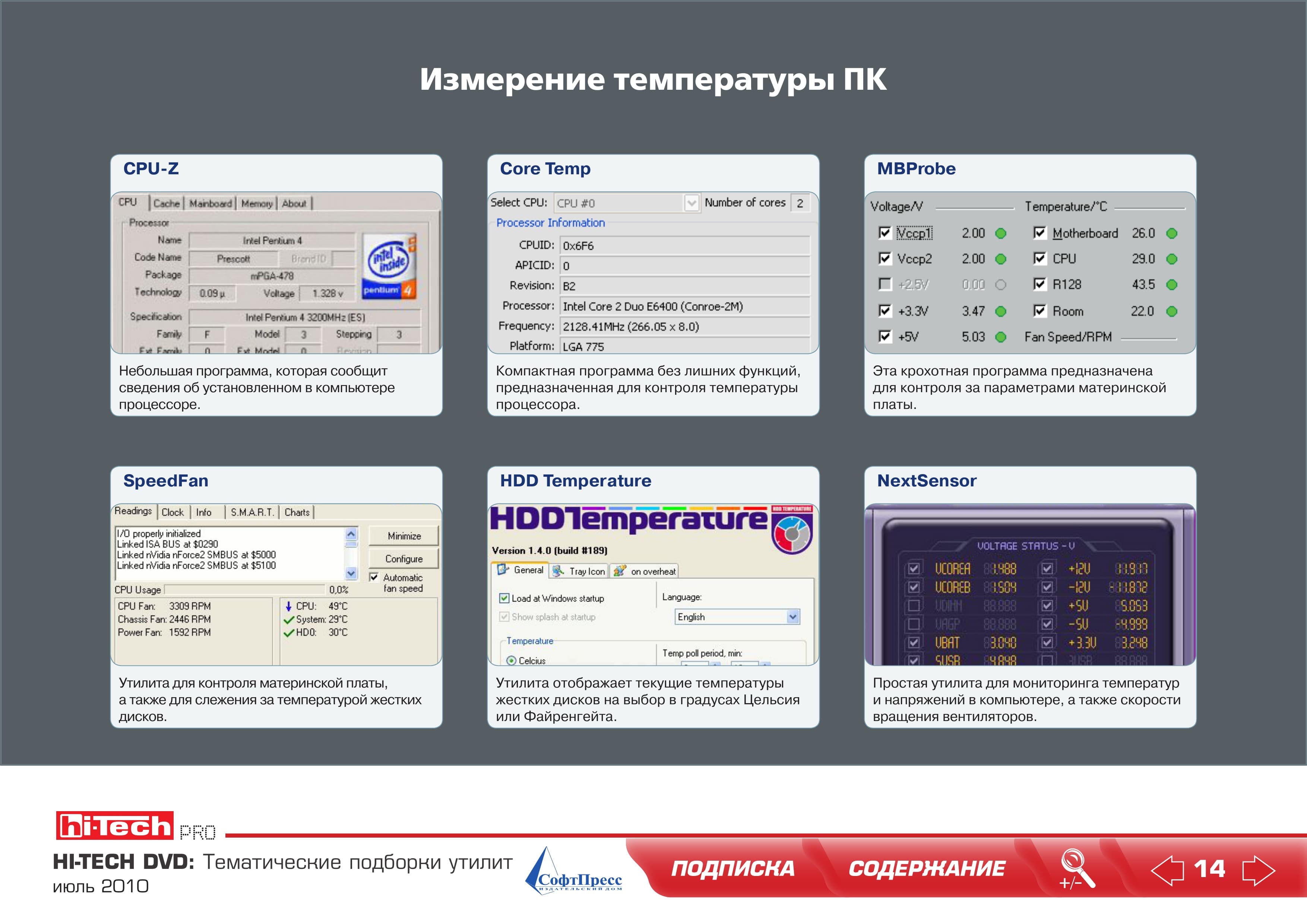Expand the Language English dropdown
Screen dimensions: 1307x924
[x=792, y=617]
